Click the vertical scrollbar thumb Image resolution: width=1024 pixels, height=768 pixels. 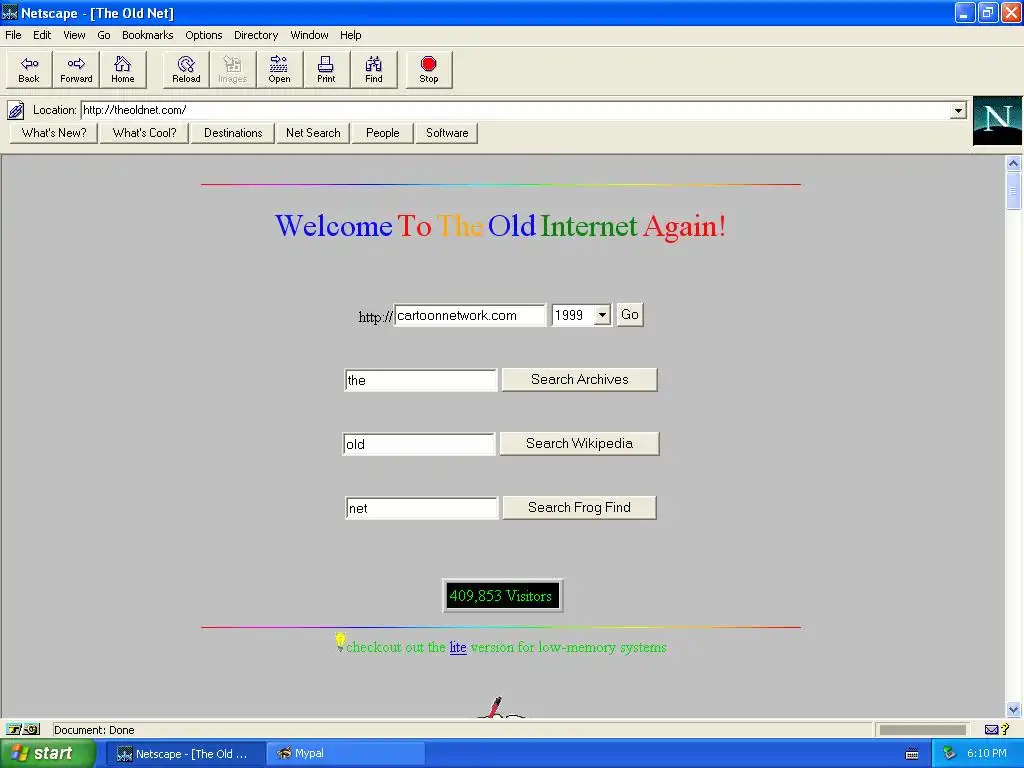(x=1014, y=191)
